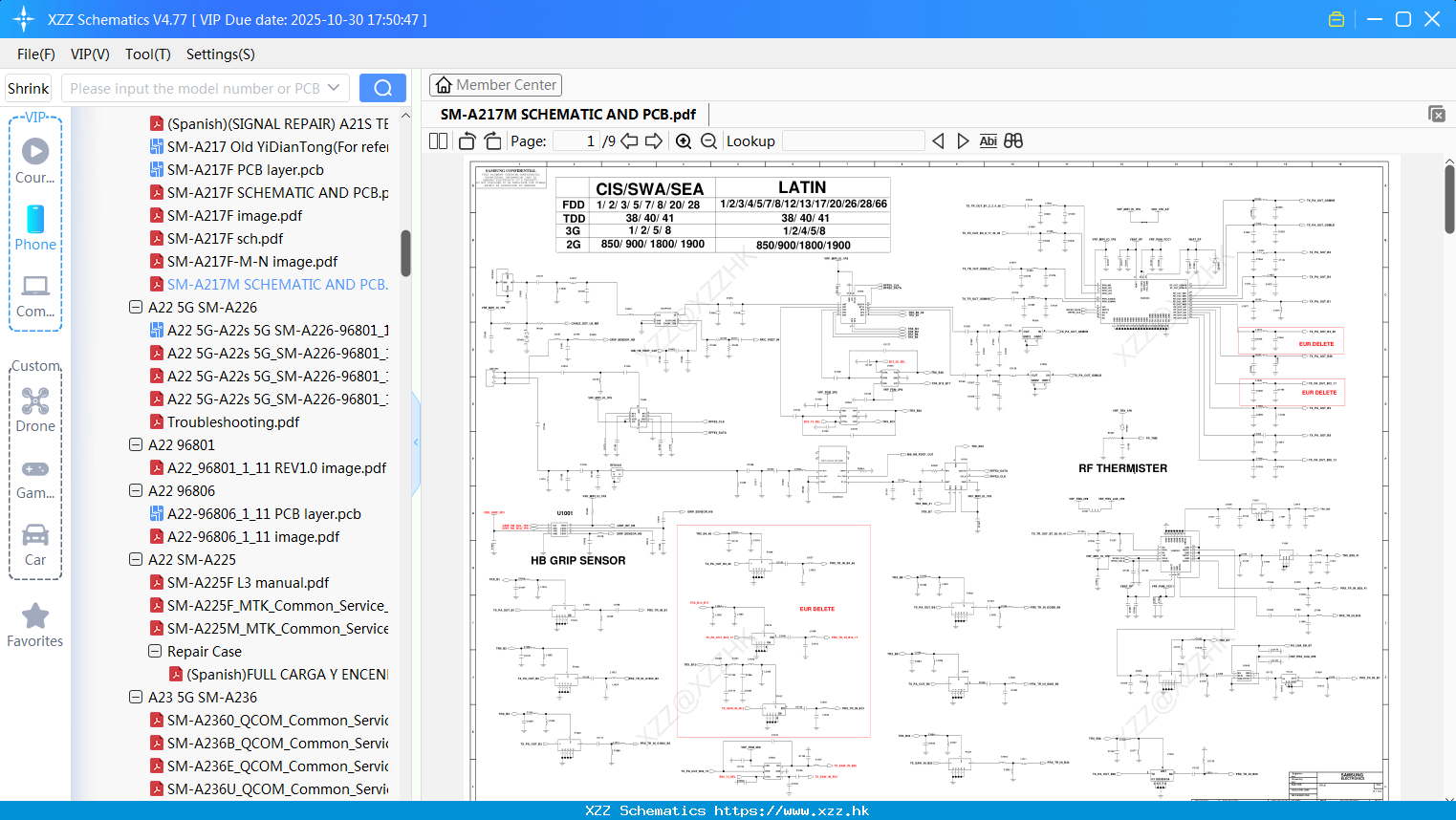Viewport: 1456px width, 820px height.
Task: Click the Lookup text field
Action: [x=853, y=141]
